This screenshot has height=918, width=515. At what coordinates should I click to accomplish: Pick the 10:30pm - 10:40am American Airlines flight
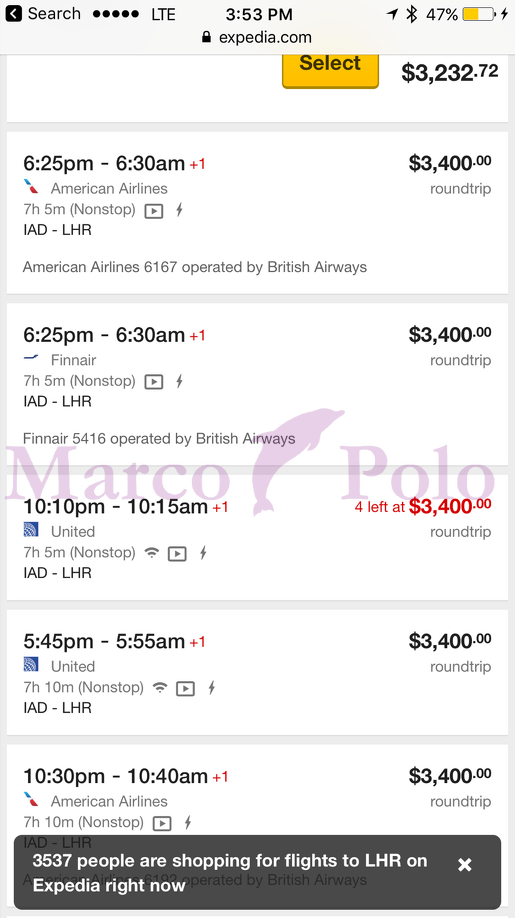pyautogui.click(x=258, y=789)
